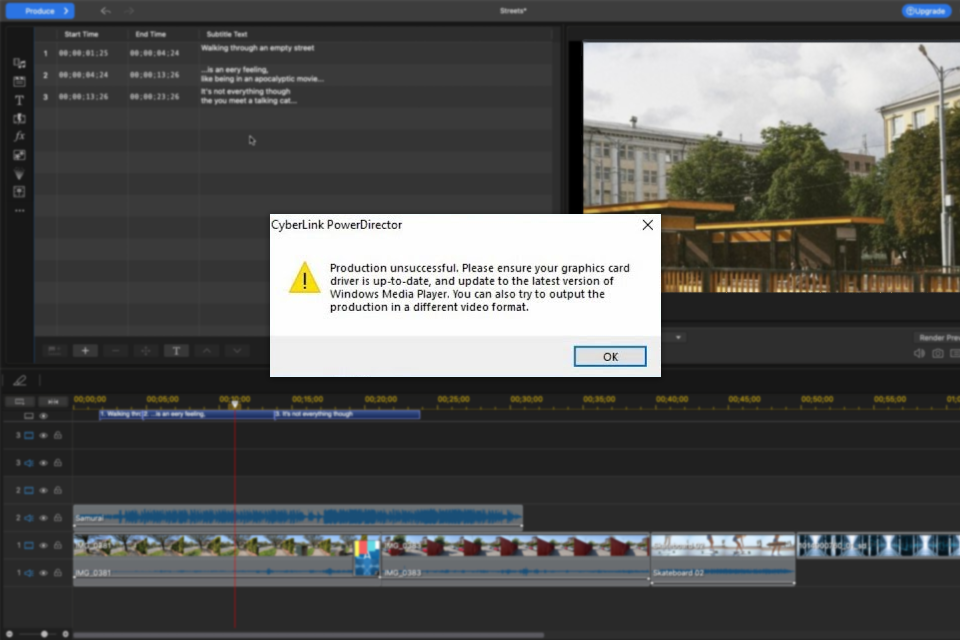Click the preview volume speaker icon

coord(919,353)
